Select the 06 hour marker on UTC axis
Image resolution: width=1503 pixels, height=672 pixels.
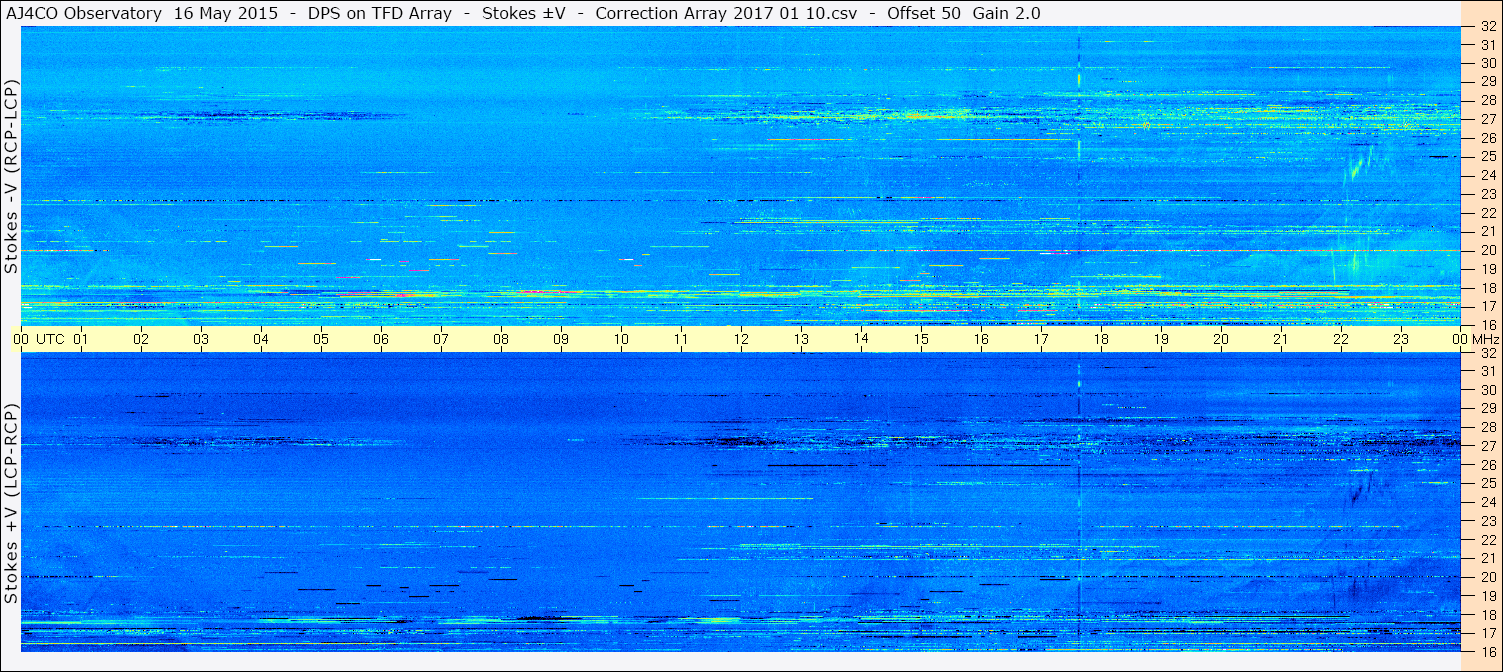tap(381, 339)
